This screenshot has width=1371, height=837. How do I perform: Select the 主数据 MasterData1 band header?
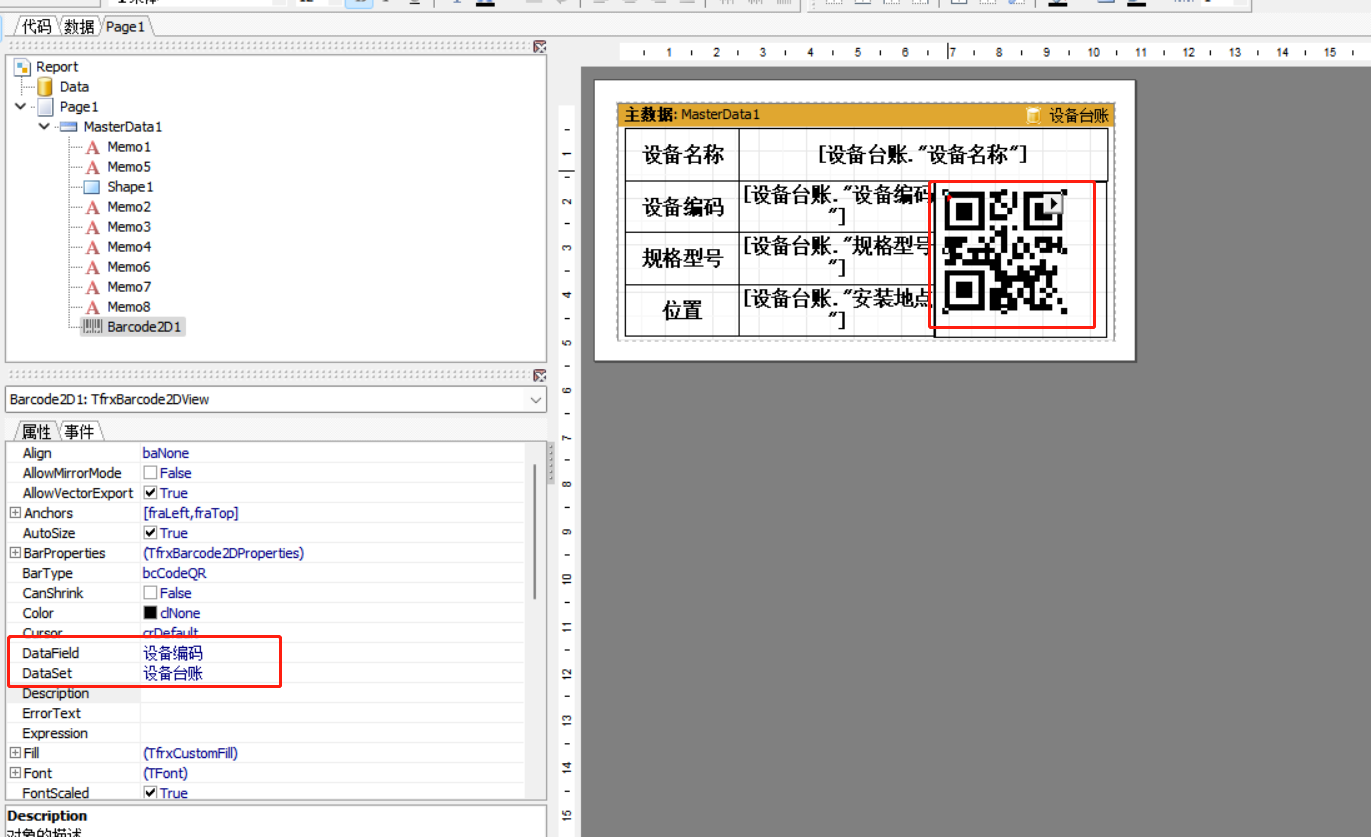tap(865, 115)
